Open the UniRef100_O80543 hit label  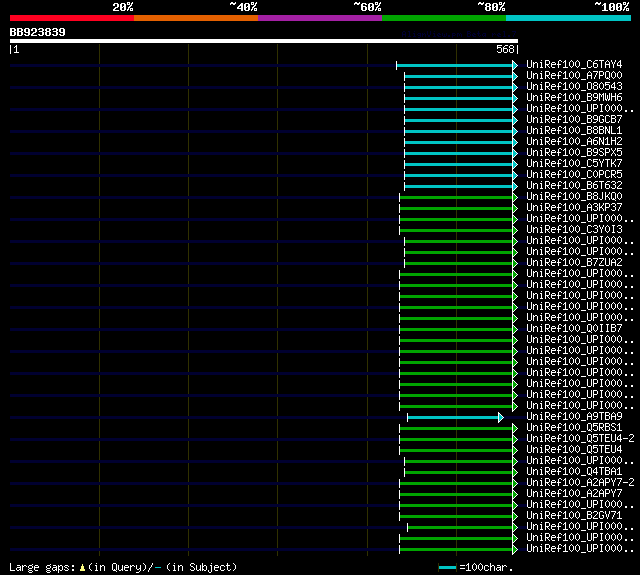(574, 87)
